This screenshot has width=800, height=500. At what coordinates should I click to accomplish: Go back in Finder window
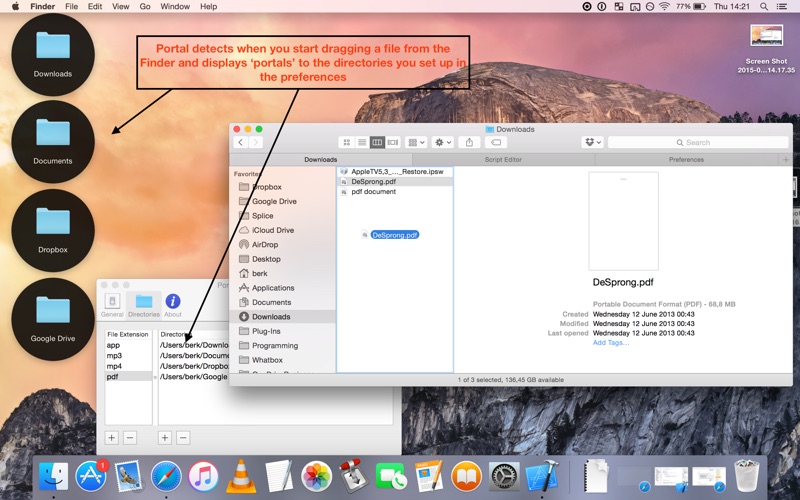[241, 142]
